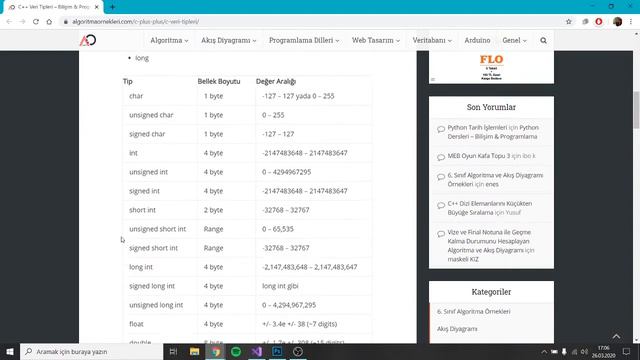Expand the Akış Diyagramı menu

point(229,40)
